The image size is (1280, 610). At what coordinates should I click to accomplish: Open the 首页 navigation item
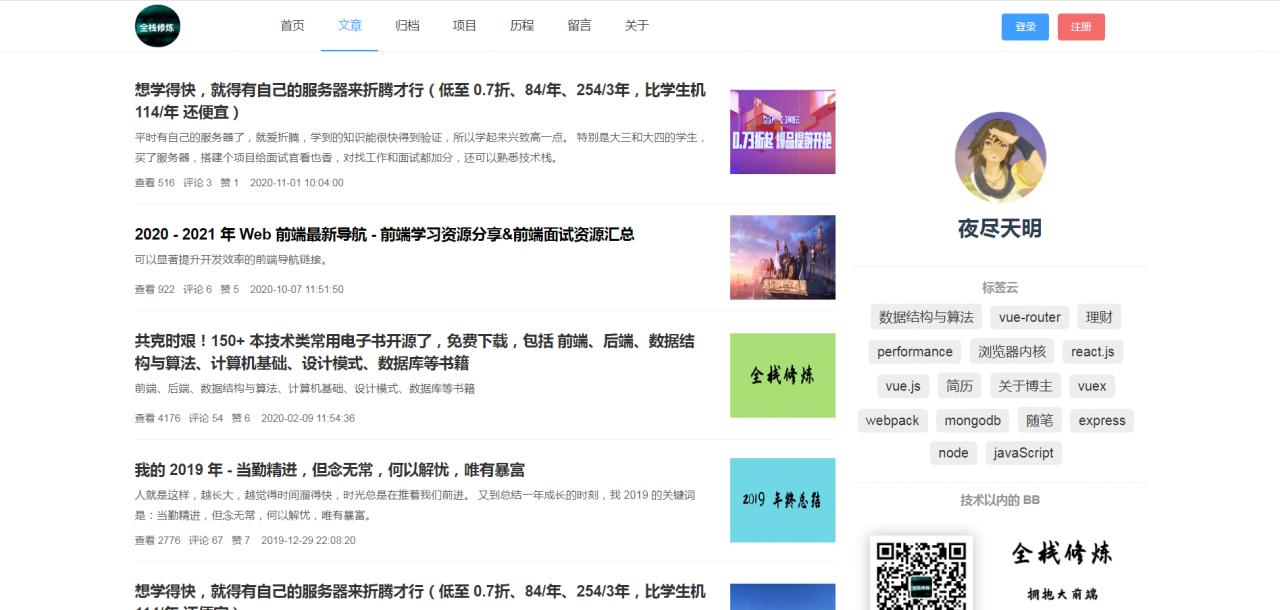(x=292, y=26)
